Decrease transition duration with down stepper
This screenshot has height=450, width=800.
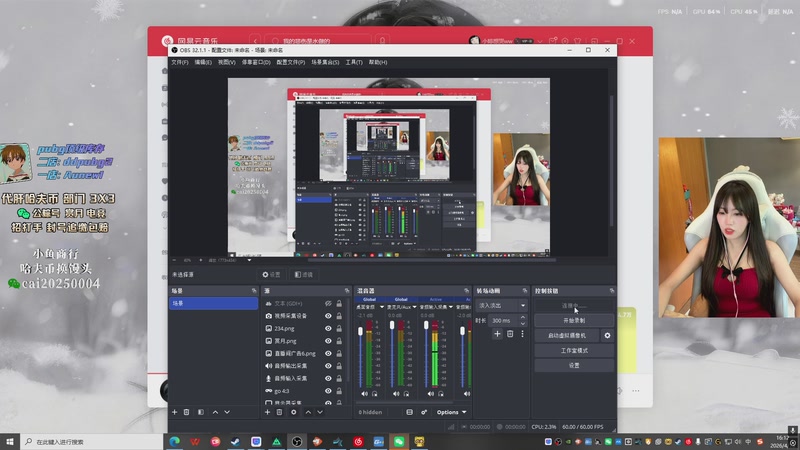[x=522, y=323]
